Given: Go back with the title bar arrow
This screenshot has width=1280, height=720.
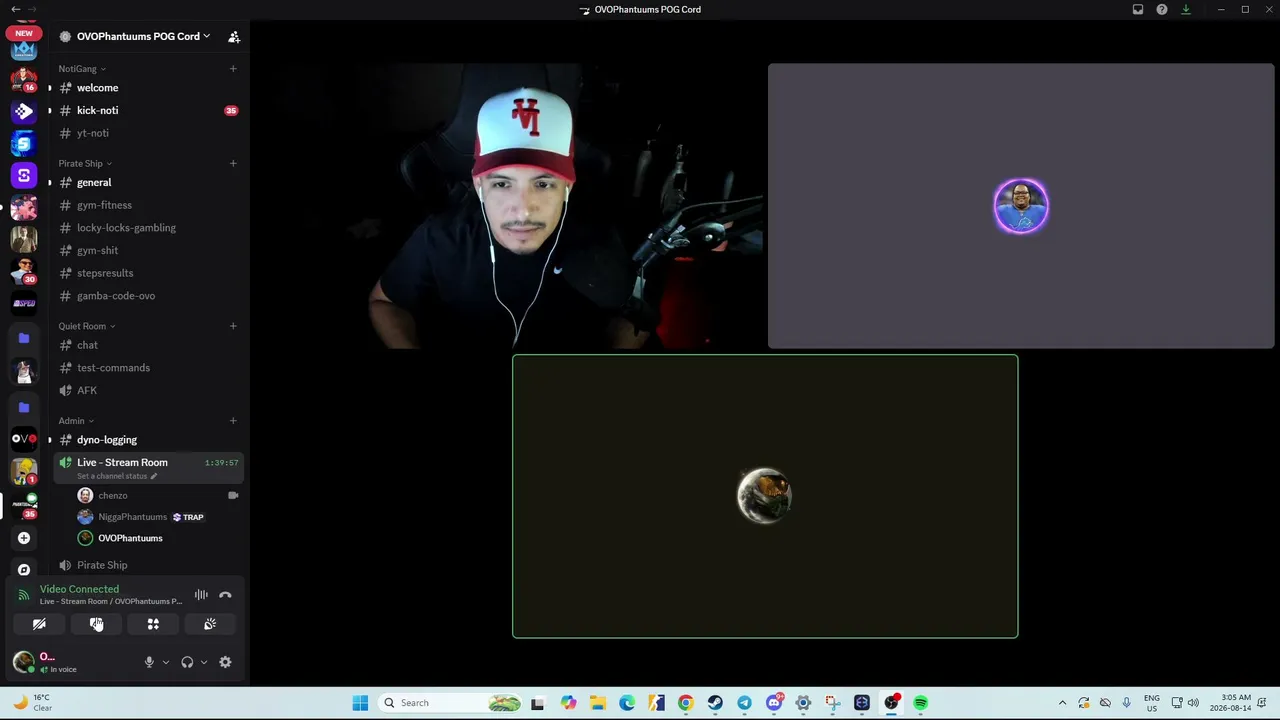Looking at the screenshot, I should [16, 9].
